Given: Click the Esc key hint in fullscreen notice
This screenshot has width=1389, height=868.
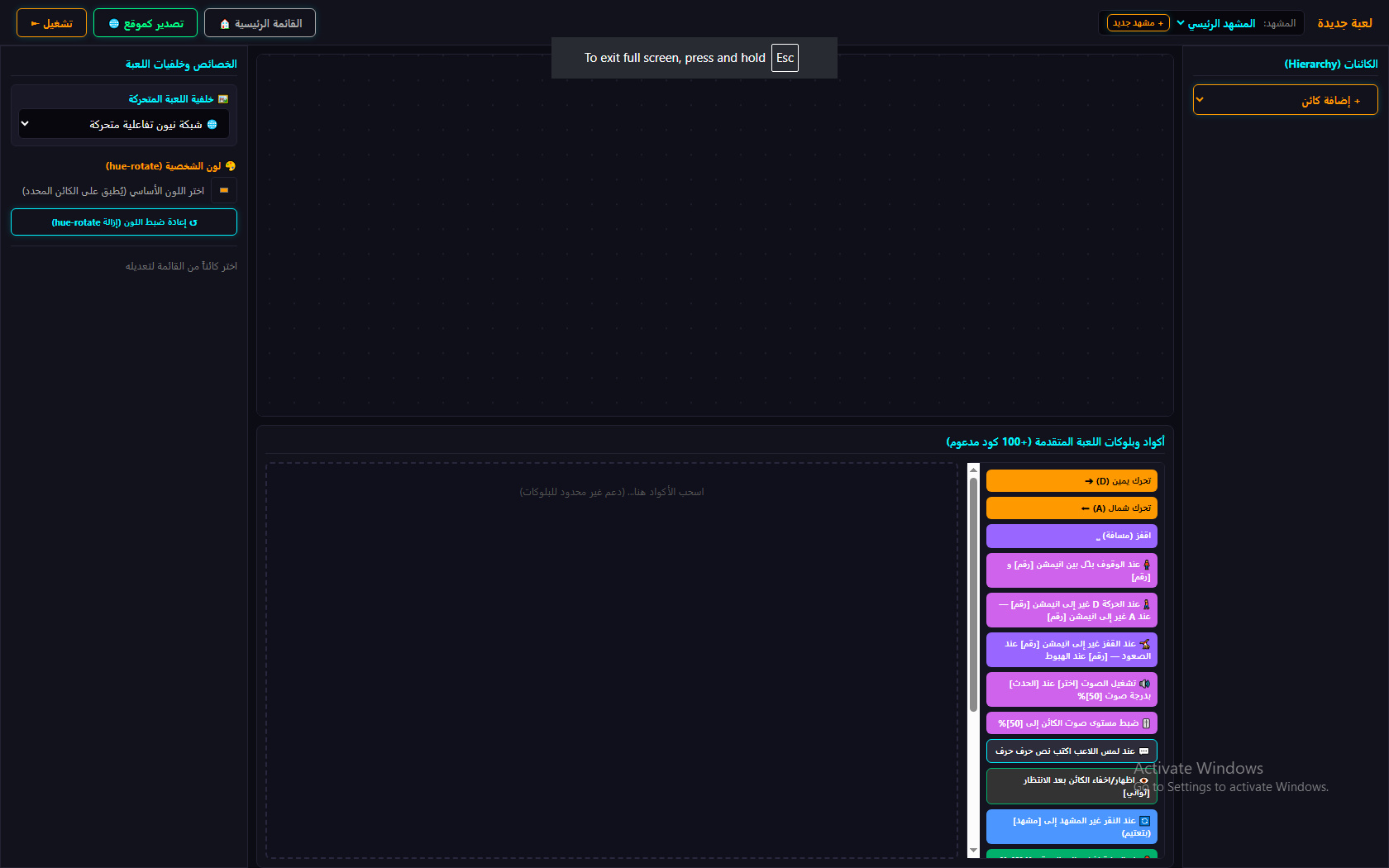Looking at the screenshot, I should pyautogui.click(x=785, y=58).
